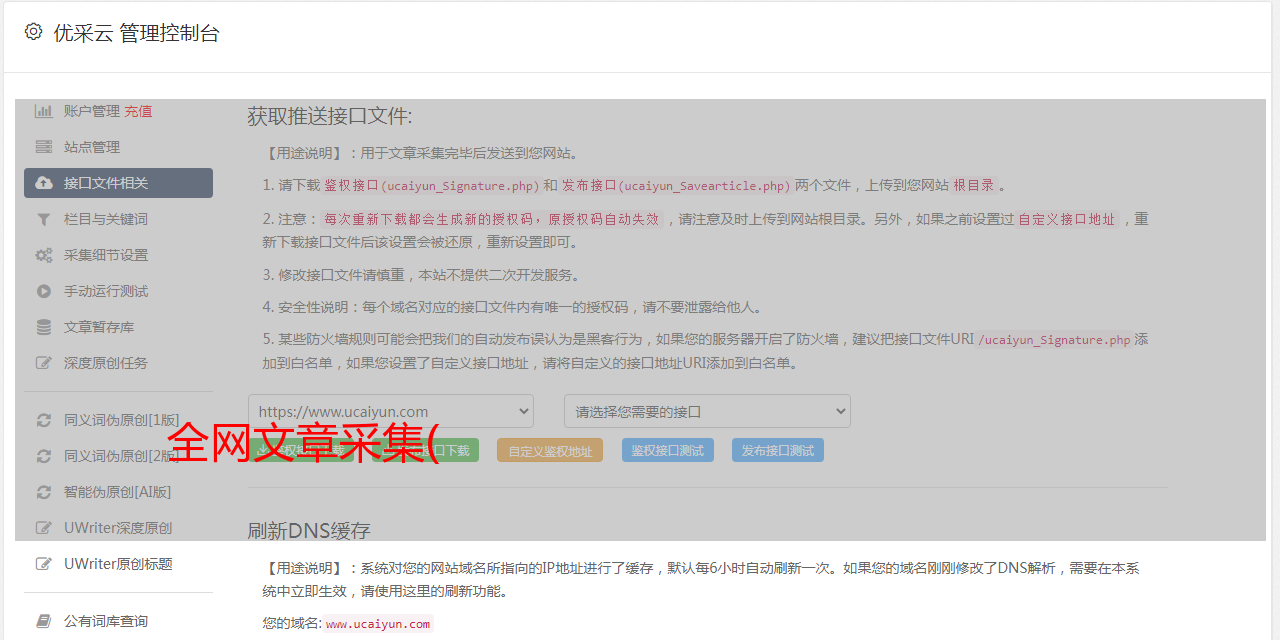
Task: Click the www.ucaiyun.com domain under 您的域名
Action: click(x=378, y=624)
